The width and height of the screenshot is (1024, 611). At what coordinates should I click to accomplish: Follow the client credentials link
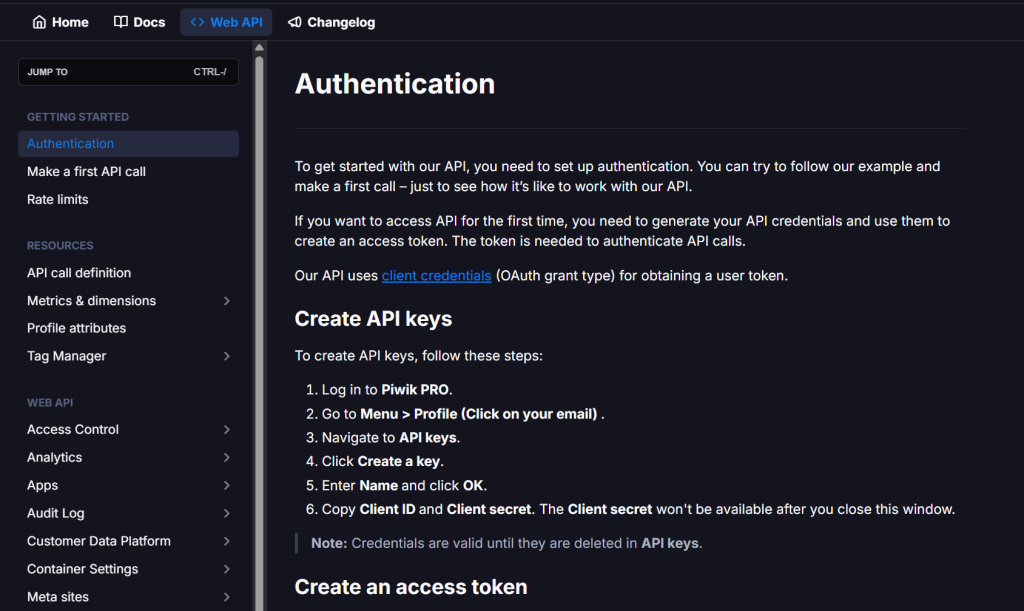[x=436, y=275]
